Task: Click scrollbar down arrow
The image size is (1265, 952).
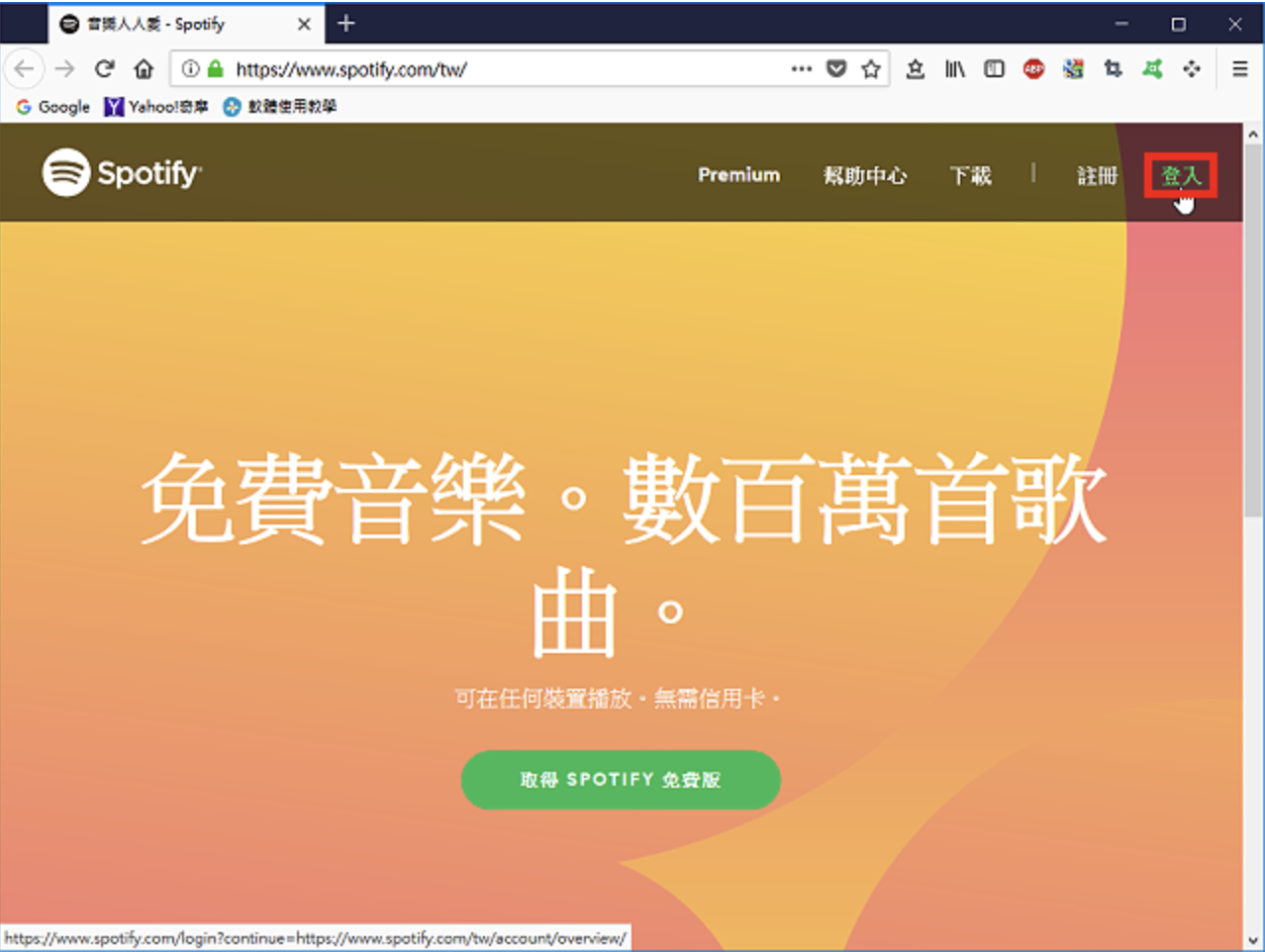Action: click(x=1253, y=940)
